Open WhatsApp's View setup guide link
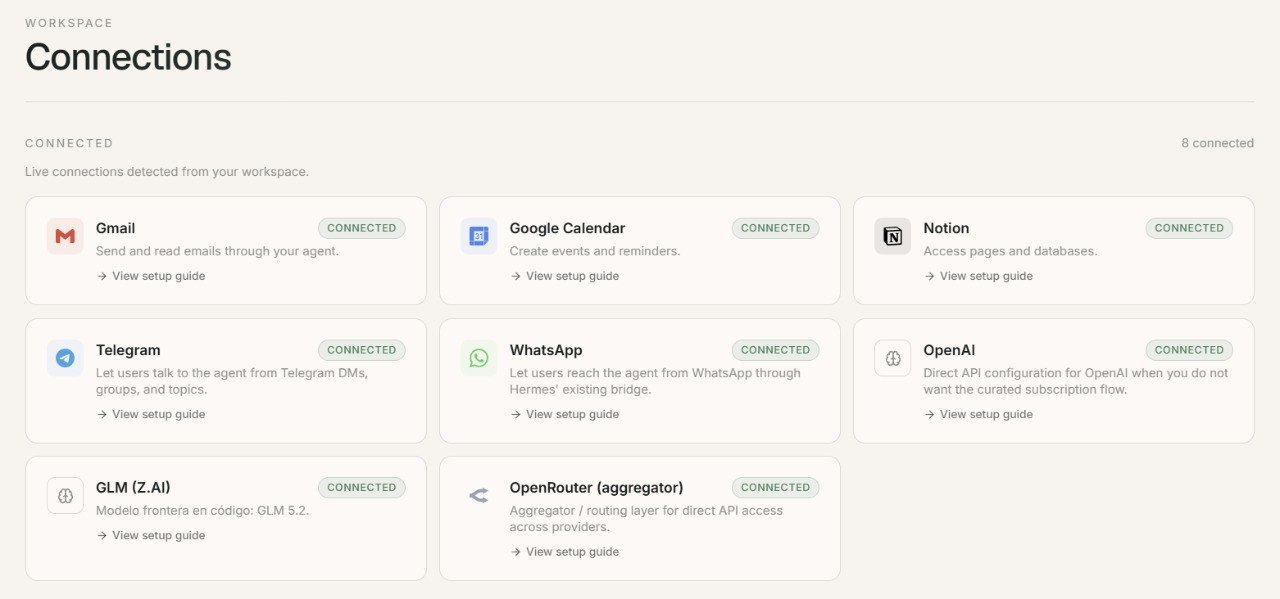Image resolution: width=1280 pixels, height=599 pixels. point(565,414)
